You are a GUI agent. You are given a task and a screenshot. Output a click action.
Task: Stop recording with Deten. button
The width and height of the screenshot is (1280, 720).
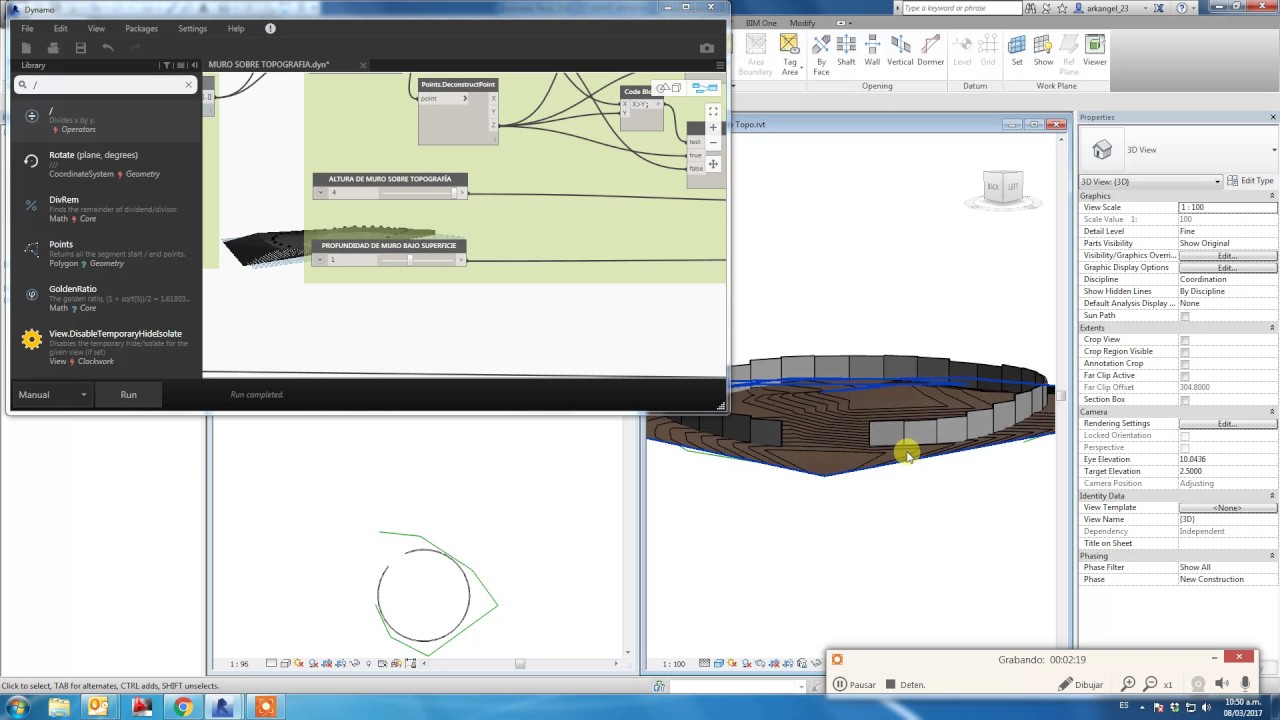click(x=906, y=685)
